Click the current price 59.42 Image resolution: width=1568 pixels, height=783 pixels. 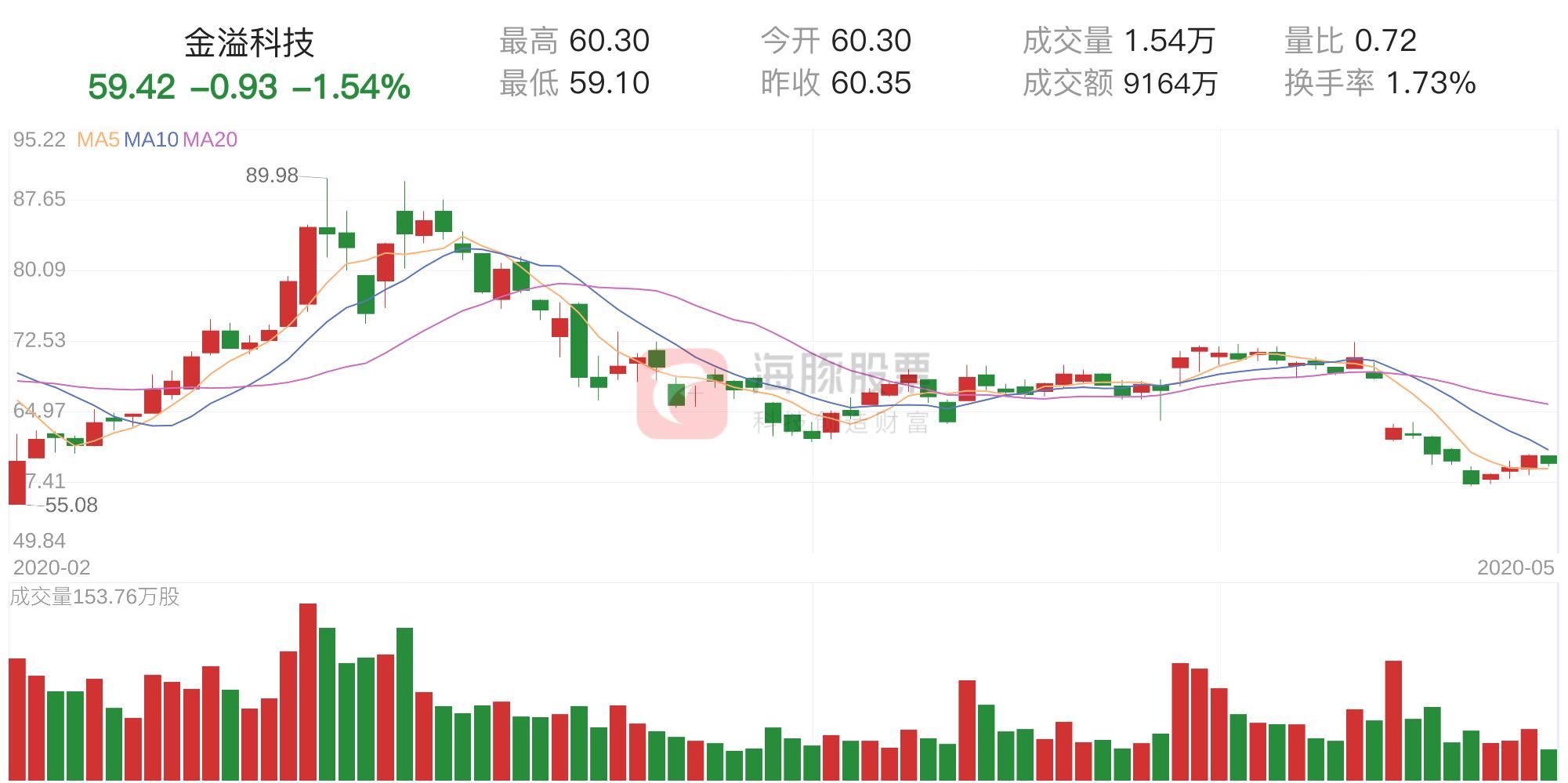click(132, 87)
